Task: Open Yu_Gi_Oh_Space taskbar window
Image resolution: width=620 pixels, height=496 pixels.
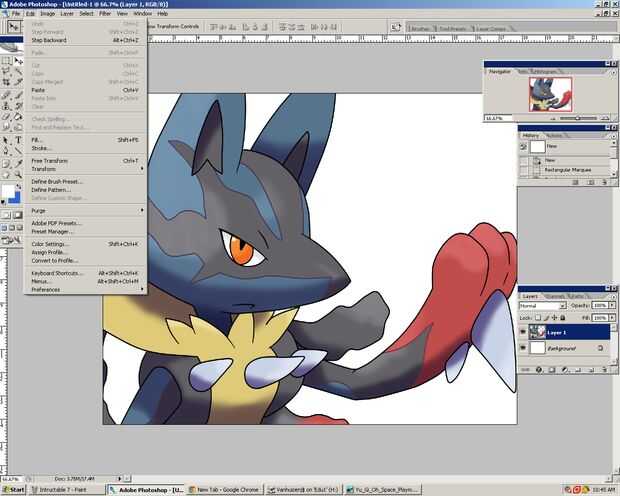Action: click(x=382, y=490)
